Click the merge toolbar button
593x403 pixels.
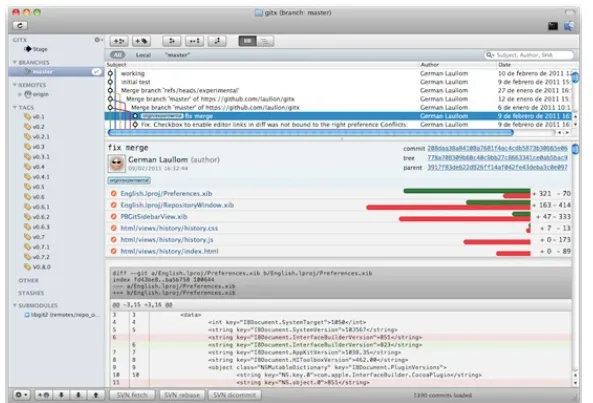click(x=172, y=41)
